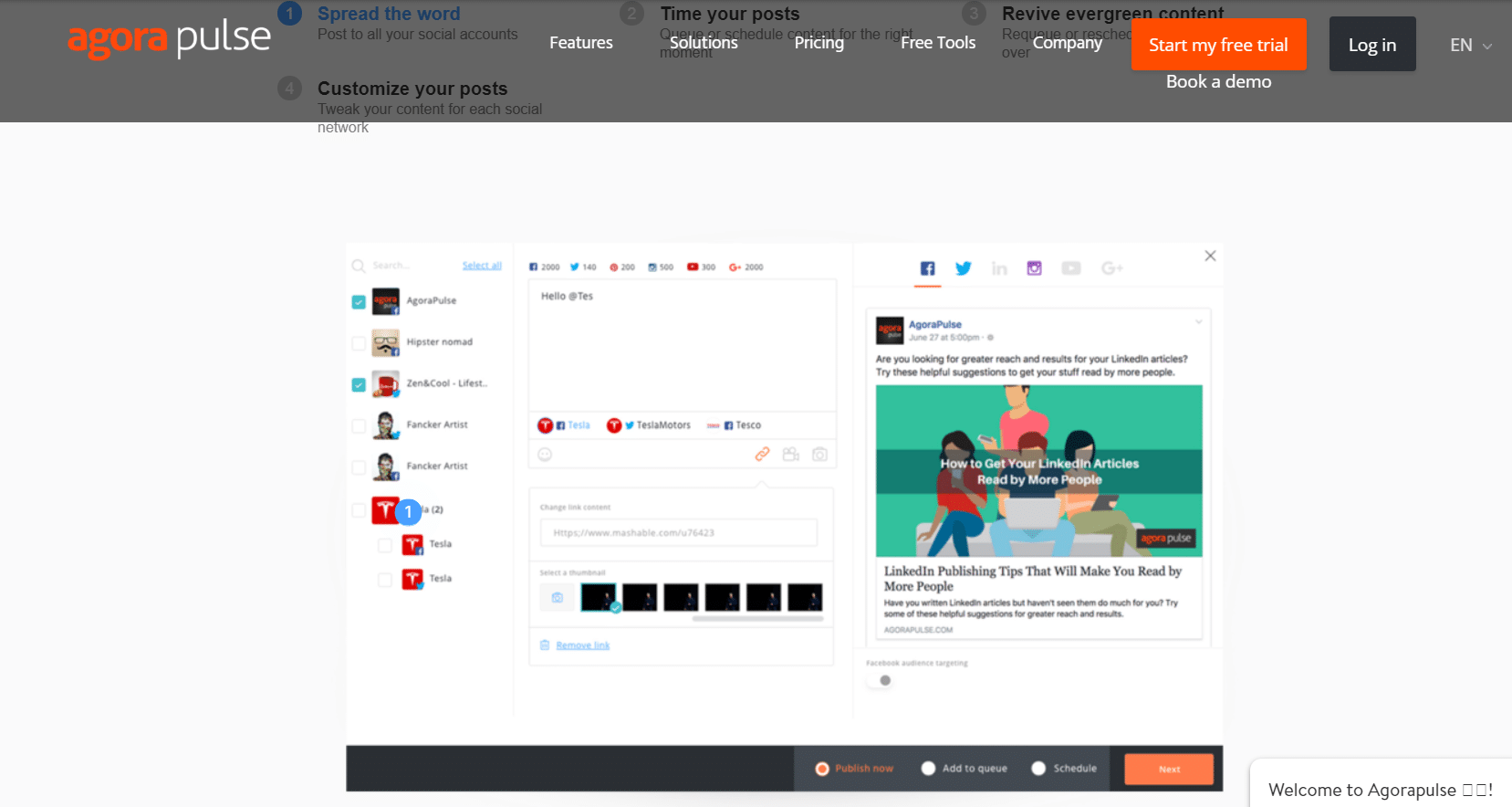Upload a custom thumbnail via camera tile
This screenshot has width=1512, height=807.
tap(557, 598)
